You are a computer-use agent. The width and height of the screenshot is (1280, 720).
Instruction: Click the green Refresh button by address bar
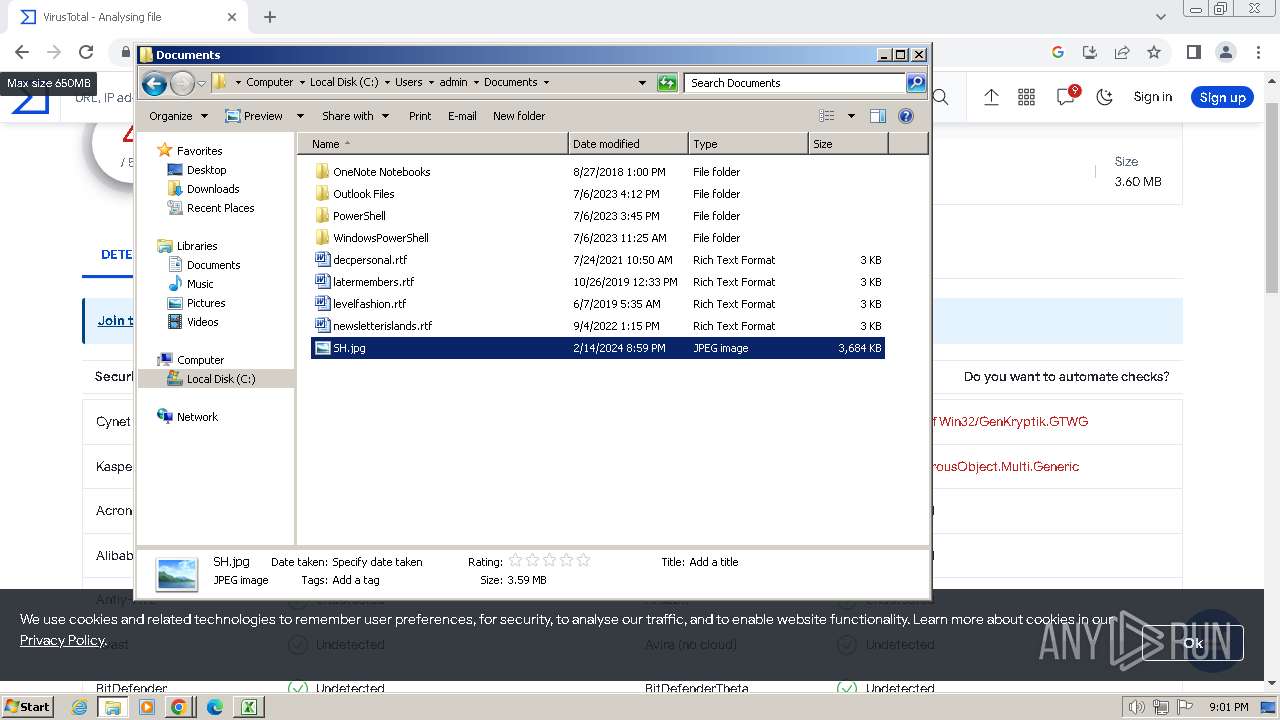coord(667,83)
